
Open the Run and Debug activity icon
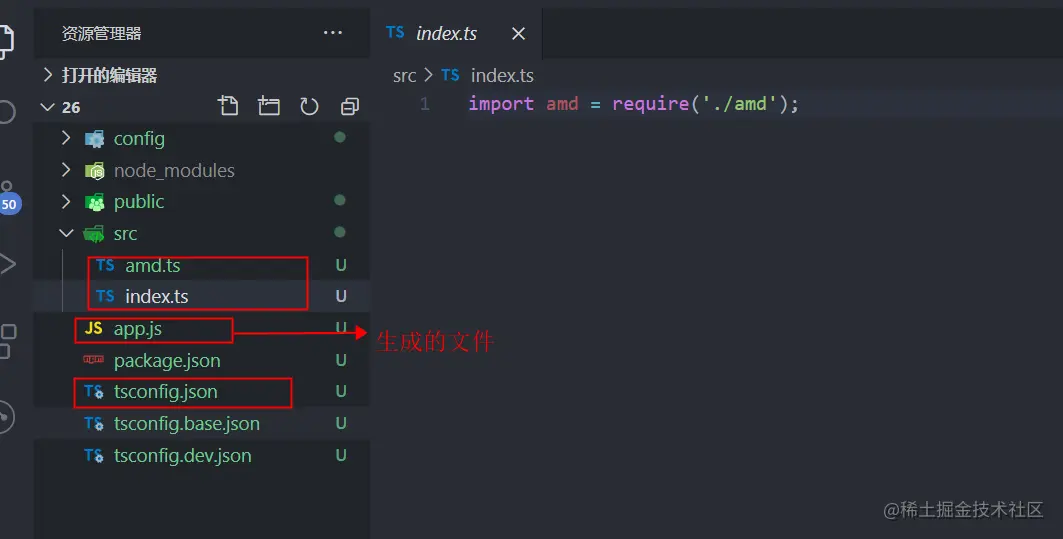(7, 264)
